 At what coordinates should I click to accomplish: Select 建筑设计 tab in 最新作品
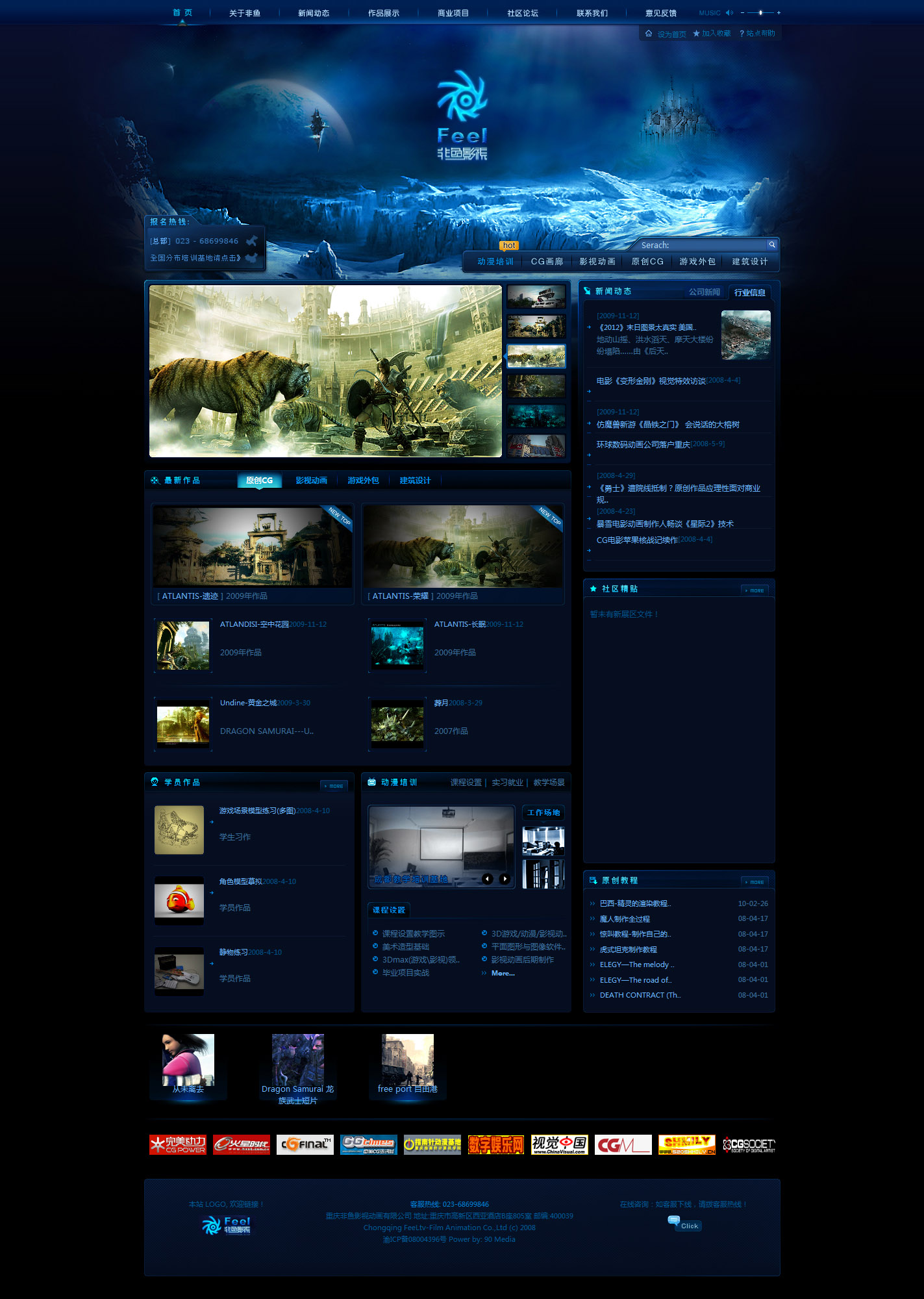pyautogui.click(x=415, y=481)
